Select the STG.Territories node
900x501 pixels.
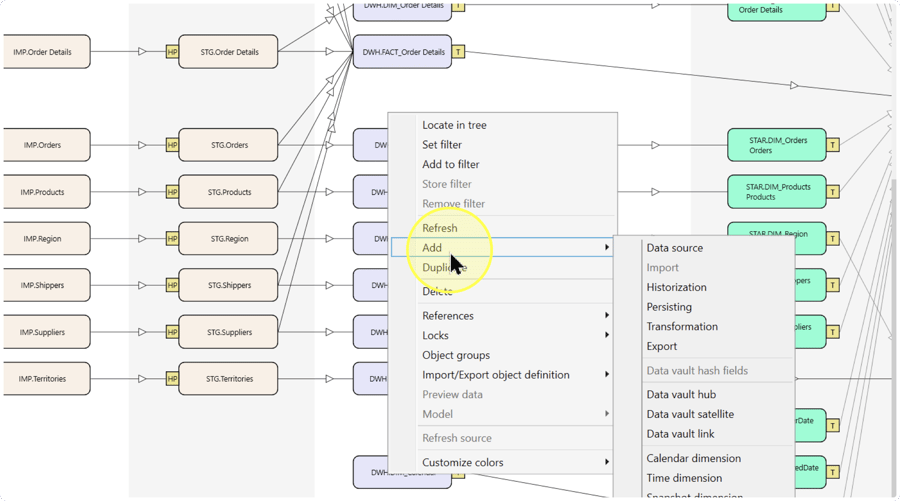pos(228,379)
